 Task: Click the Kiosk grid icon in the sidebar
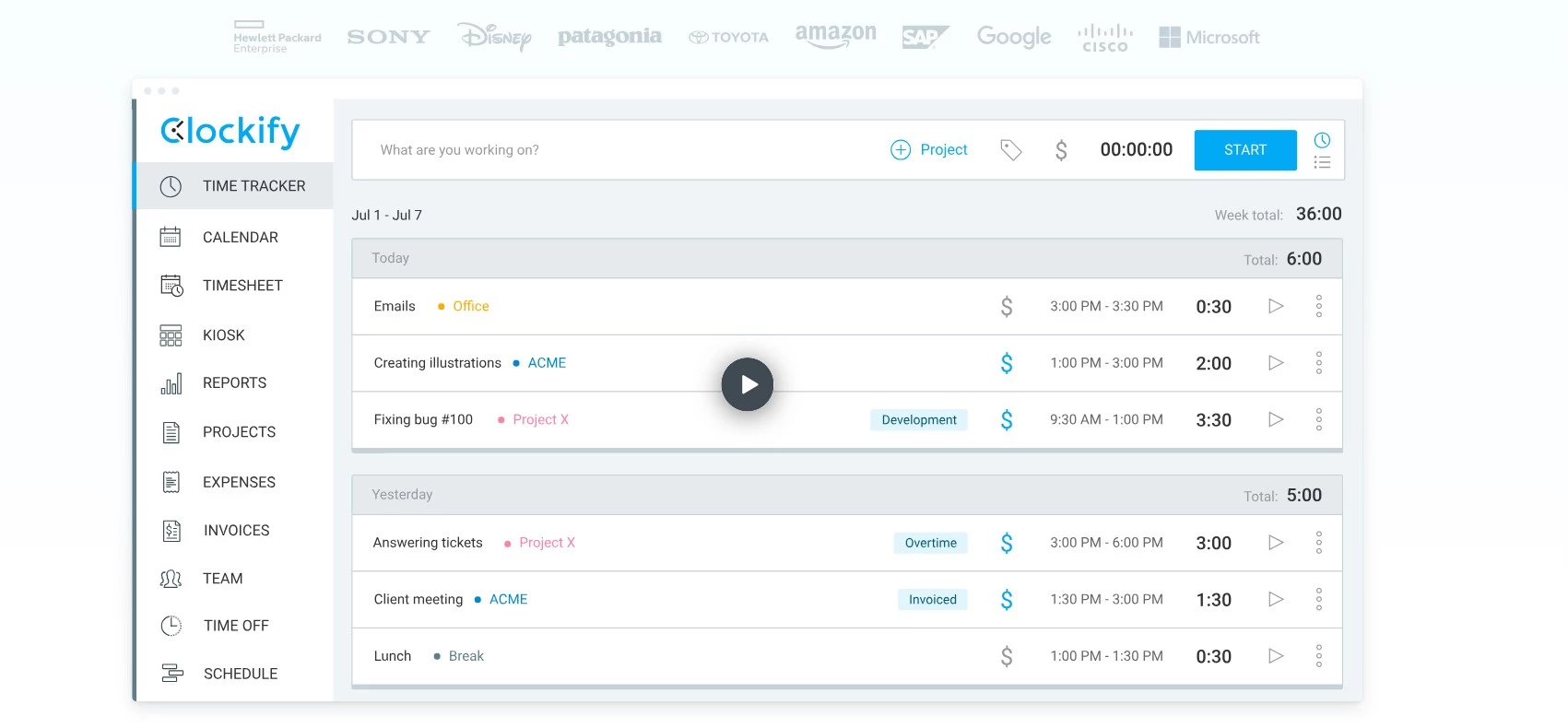click(171, 335)
